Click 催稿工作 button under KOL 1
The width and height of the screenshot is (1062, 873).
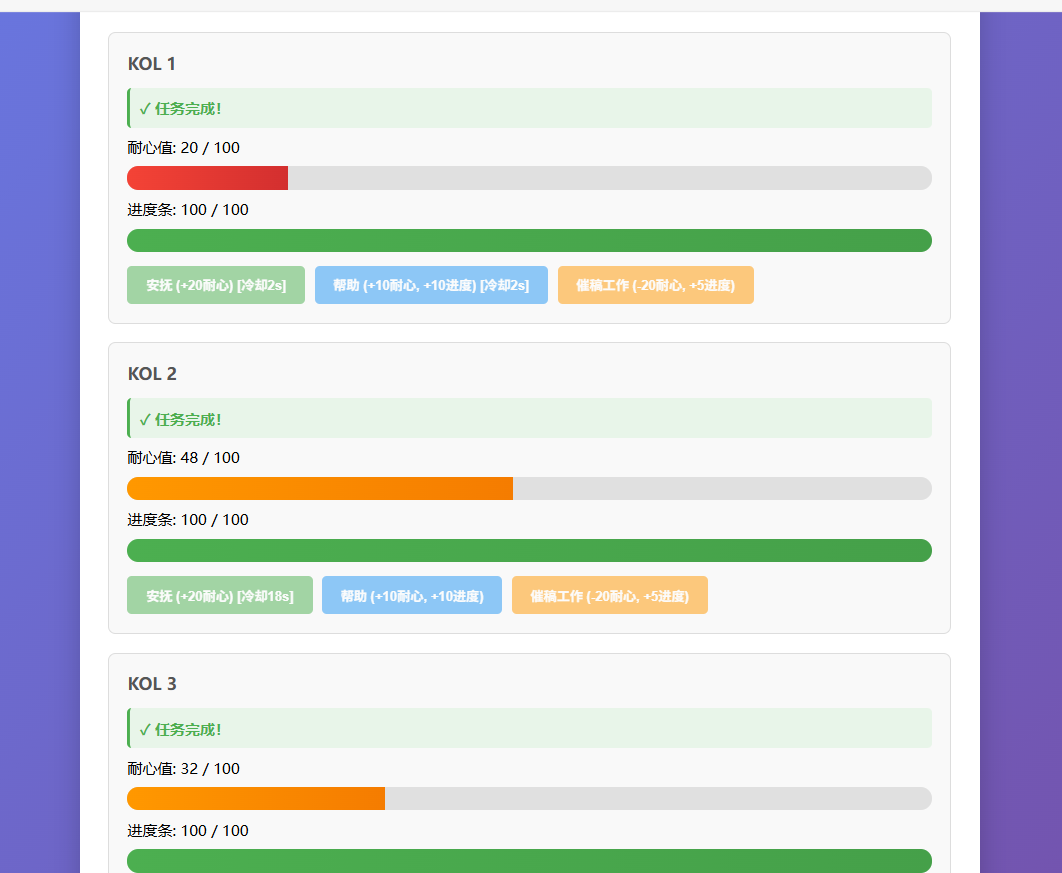[655, 285]
